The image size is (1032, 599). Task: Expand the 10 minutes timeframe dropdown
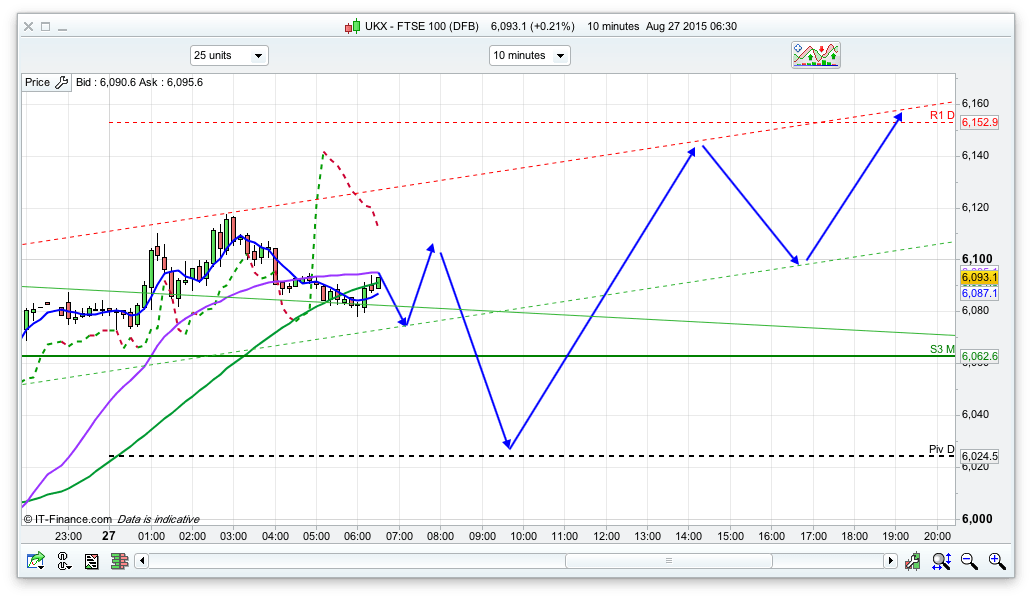coord(529,56)
